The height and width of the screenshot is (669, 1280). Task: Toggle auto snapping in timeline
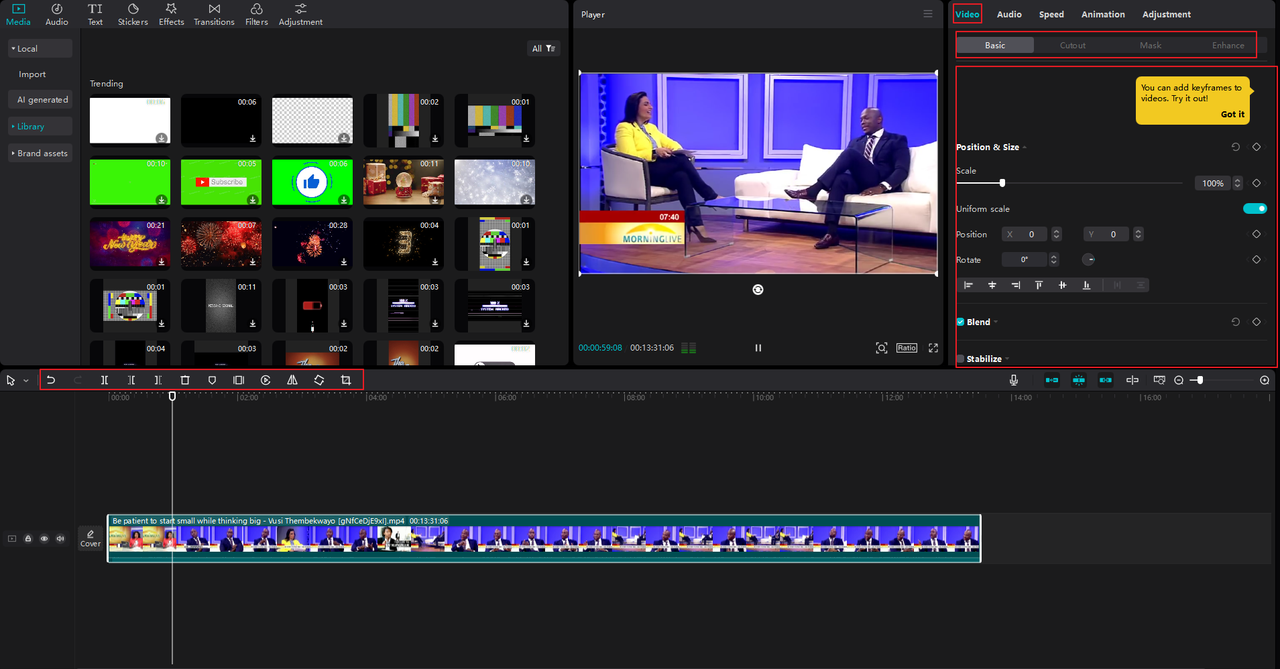coord(1079,380)
